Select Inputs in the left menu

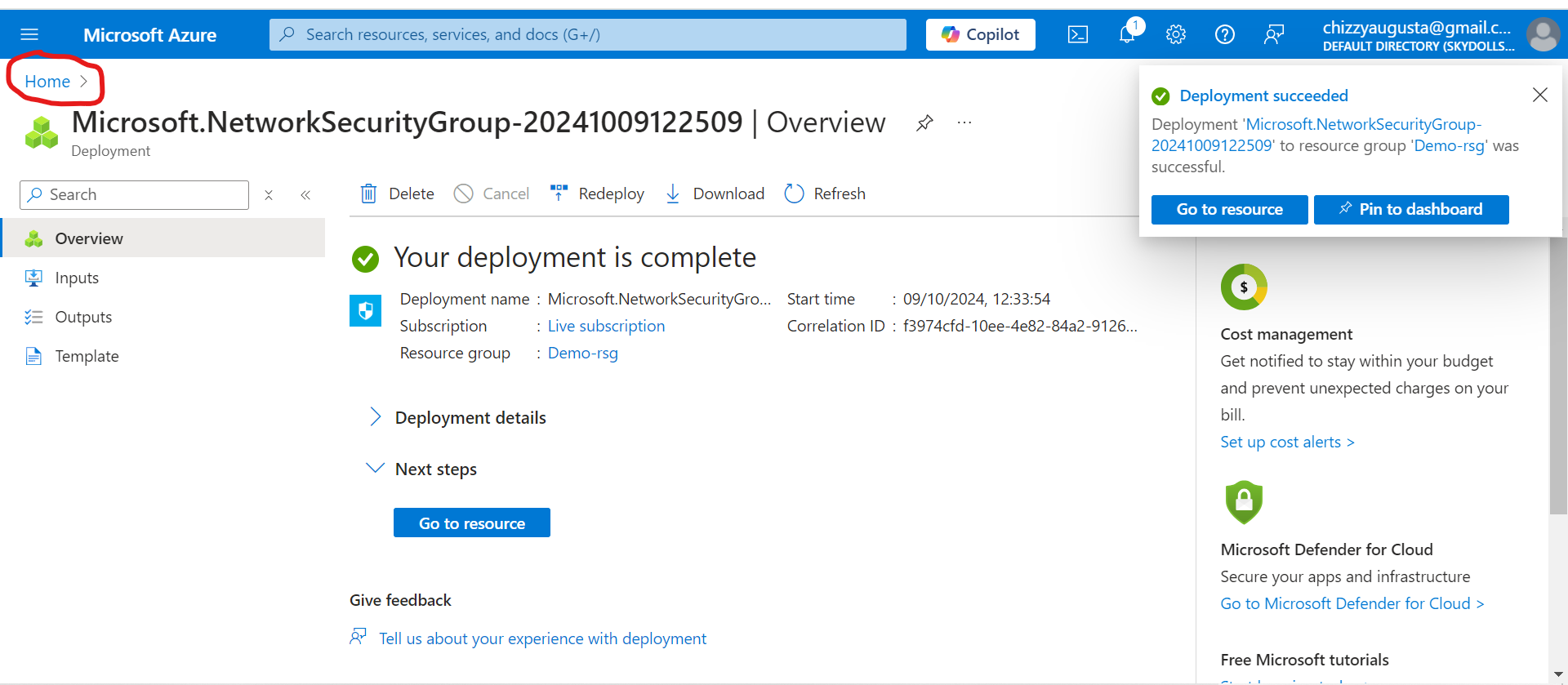coord(77,278)
